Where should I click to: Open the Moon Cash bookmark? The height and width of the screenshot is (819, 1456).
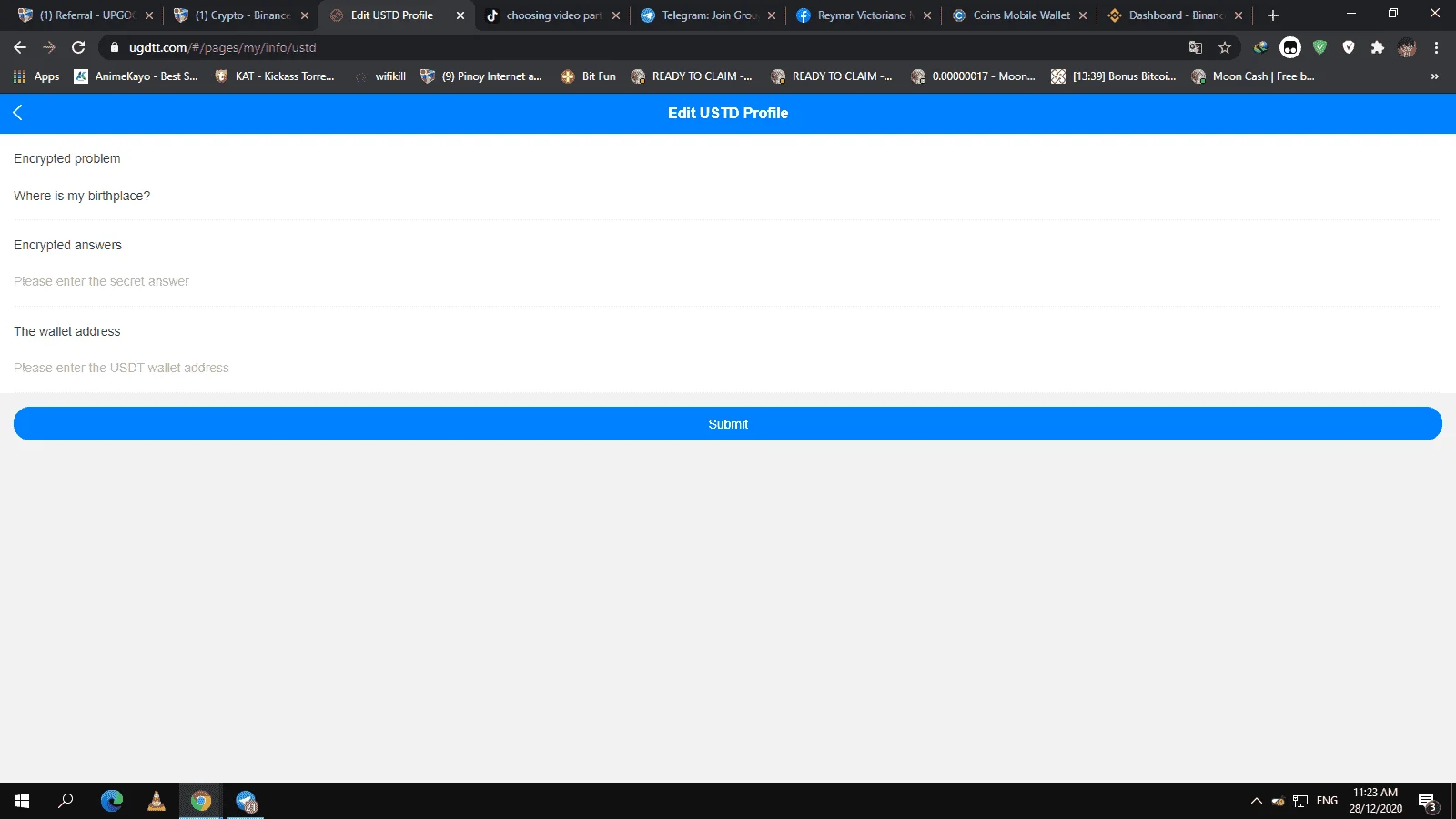(1253, 76)
